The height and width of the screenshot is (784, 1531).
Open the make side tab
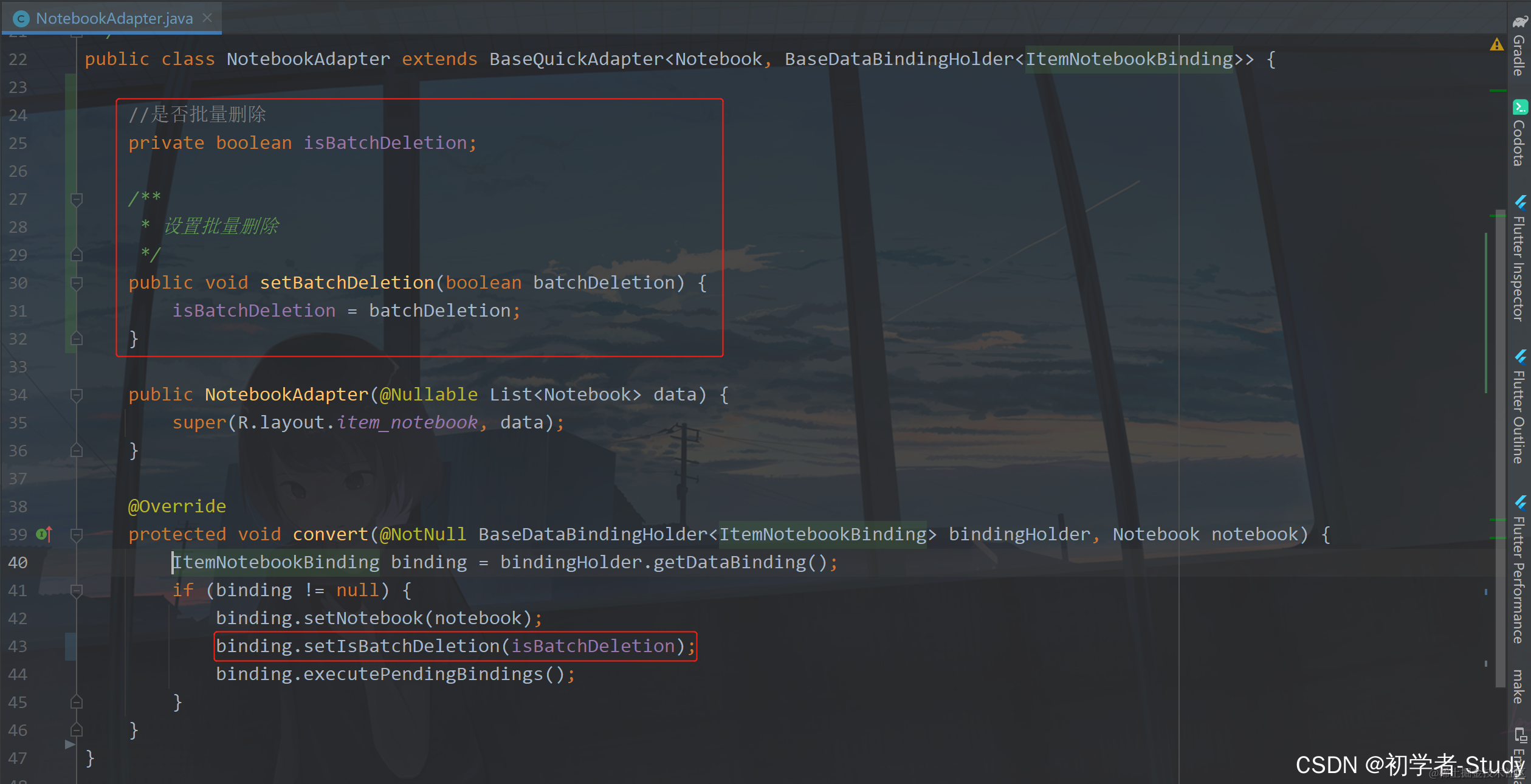(x=1519, y=687)
